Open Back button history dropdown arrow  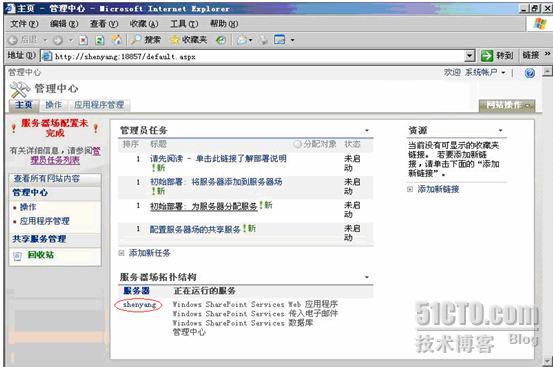(x=45, y=40)
